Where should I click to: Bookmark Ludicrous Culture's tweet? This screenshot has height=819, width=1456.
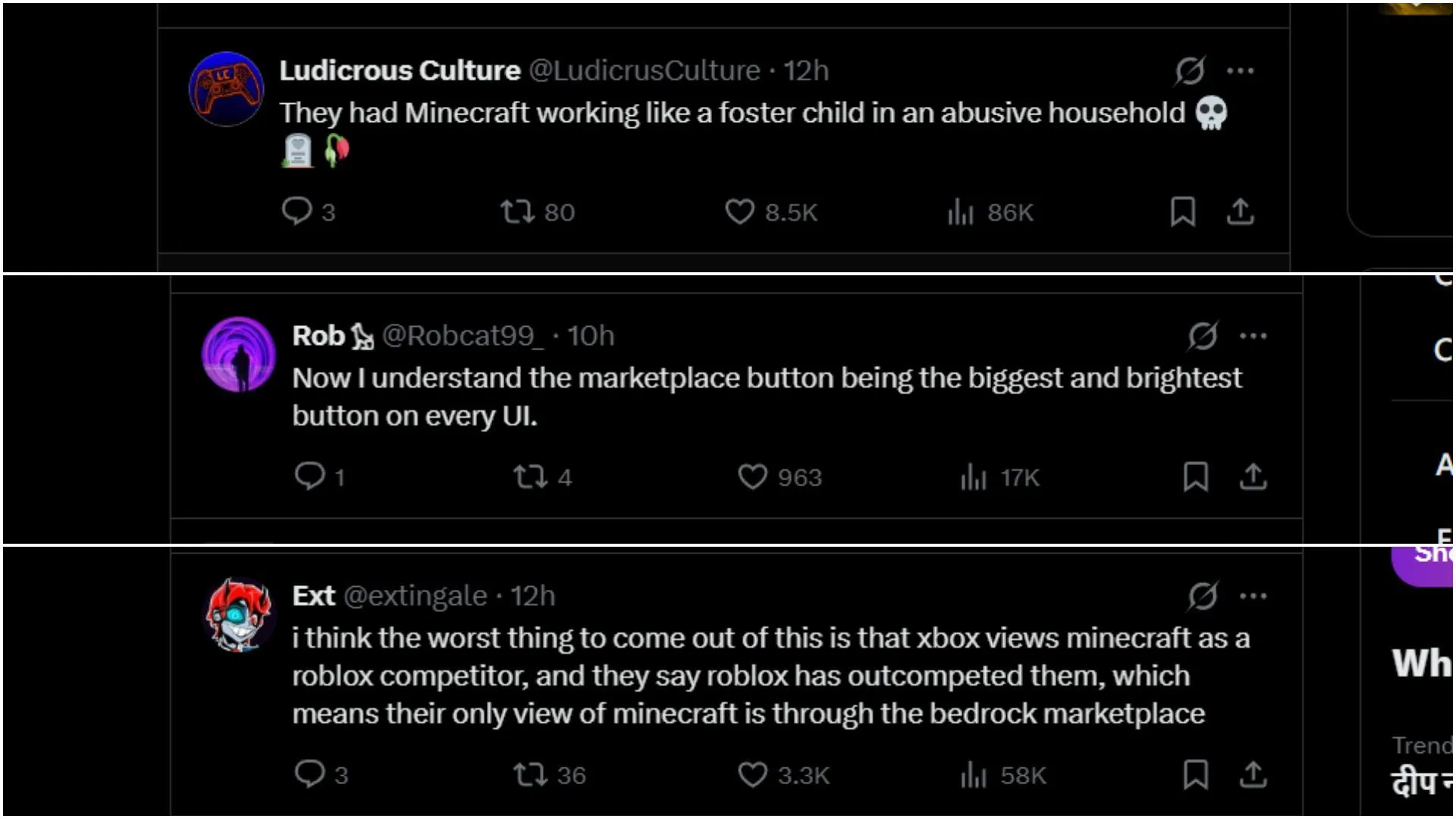click(x=1183, y=212)
